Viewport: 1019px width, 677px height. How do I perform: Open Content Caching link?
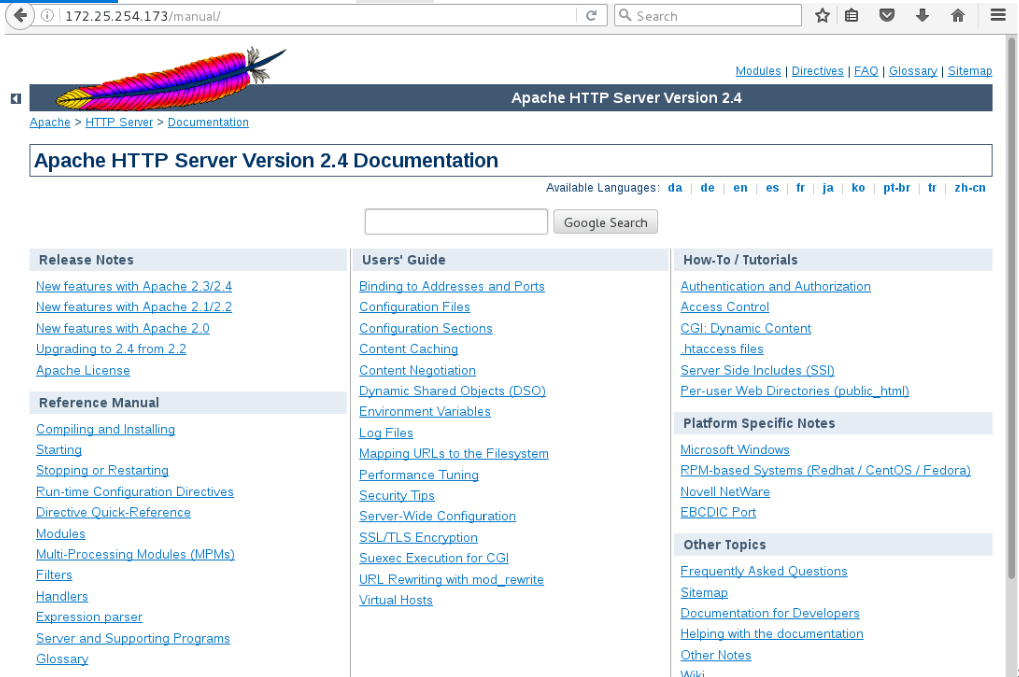[x=408, y=349]
